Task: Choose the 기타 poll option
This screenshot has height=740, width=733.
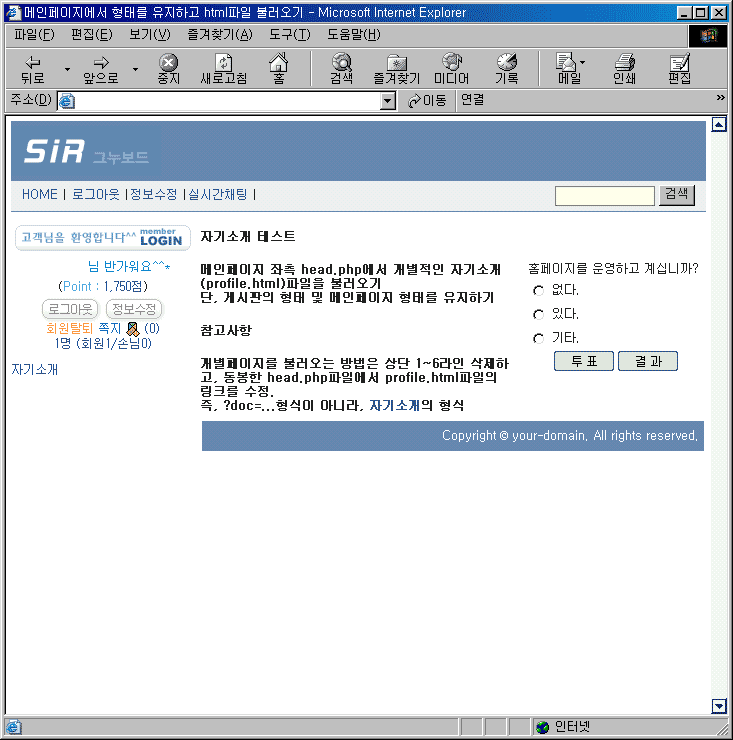Action: click(x=539, y=338)
